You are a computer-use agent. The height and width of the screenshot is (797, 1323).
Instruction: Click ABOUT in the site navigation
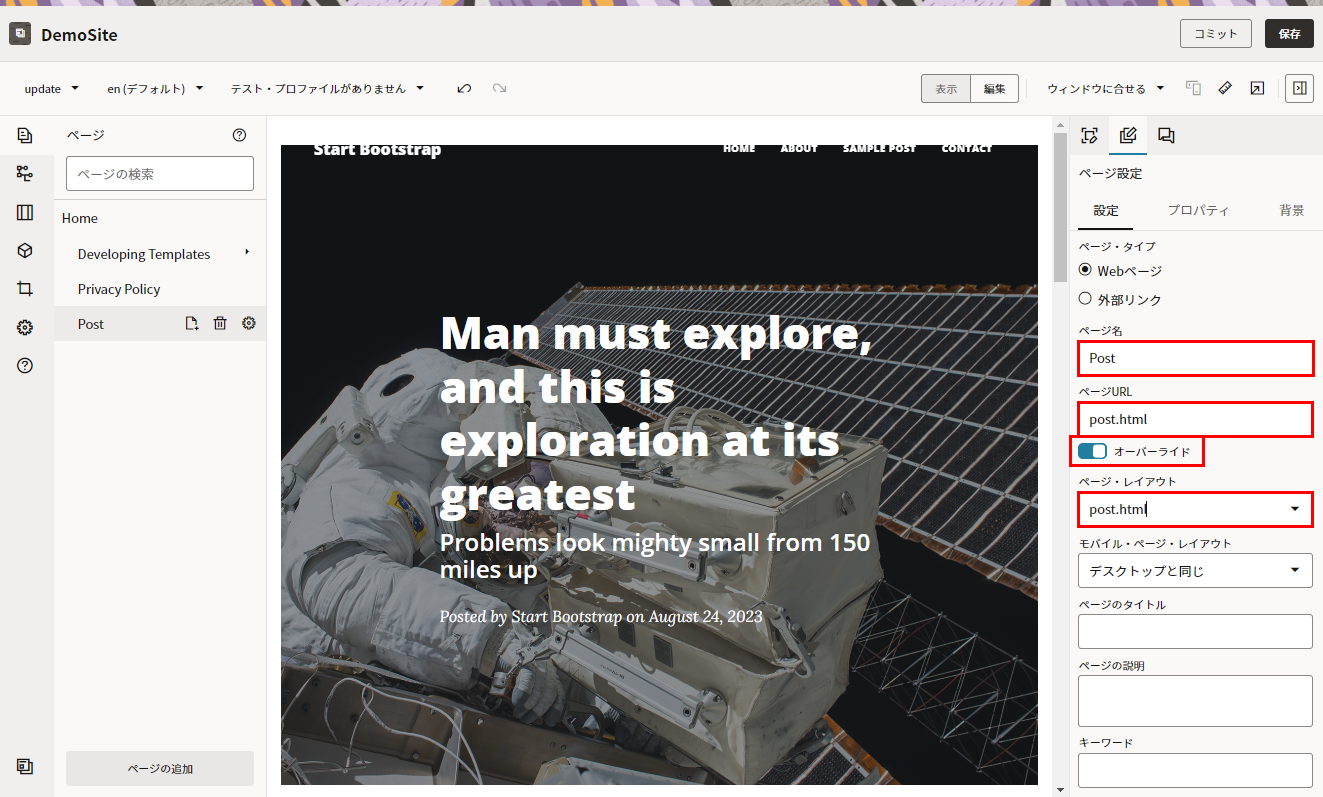799,148
